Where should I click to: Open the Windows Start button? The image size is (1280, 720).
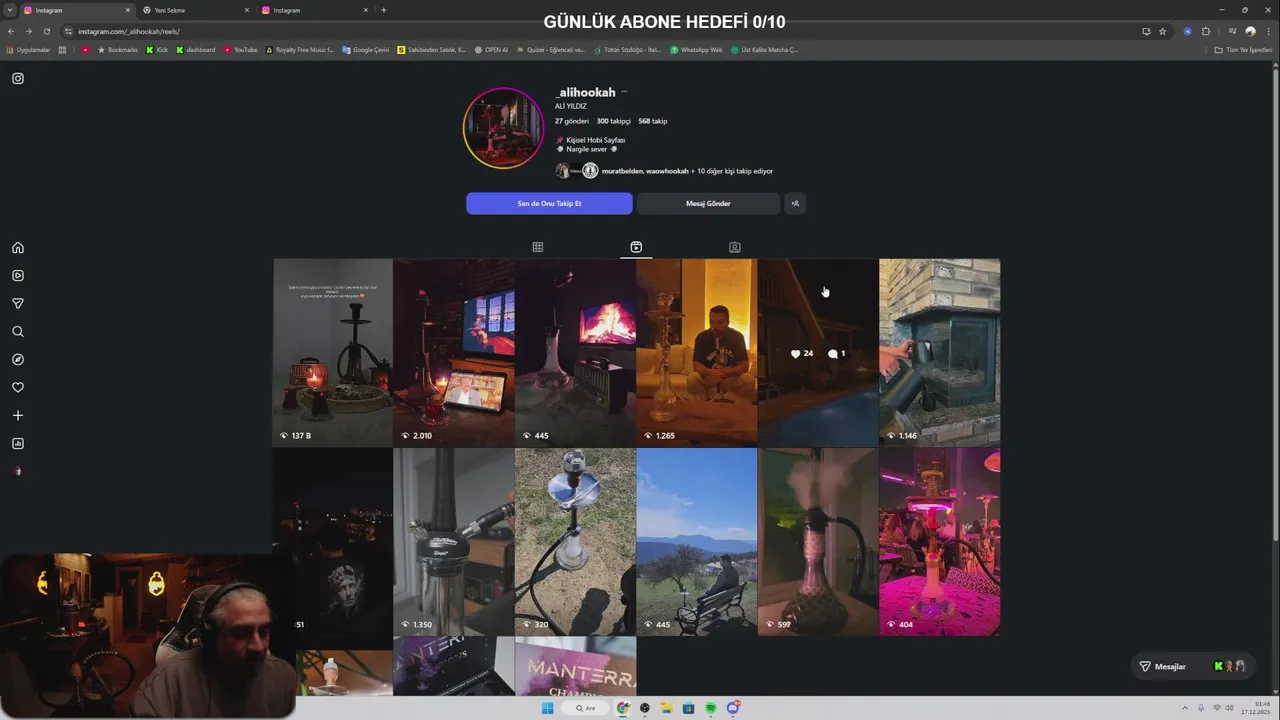tap(547, 708)
